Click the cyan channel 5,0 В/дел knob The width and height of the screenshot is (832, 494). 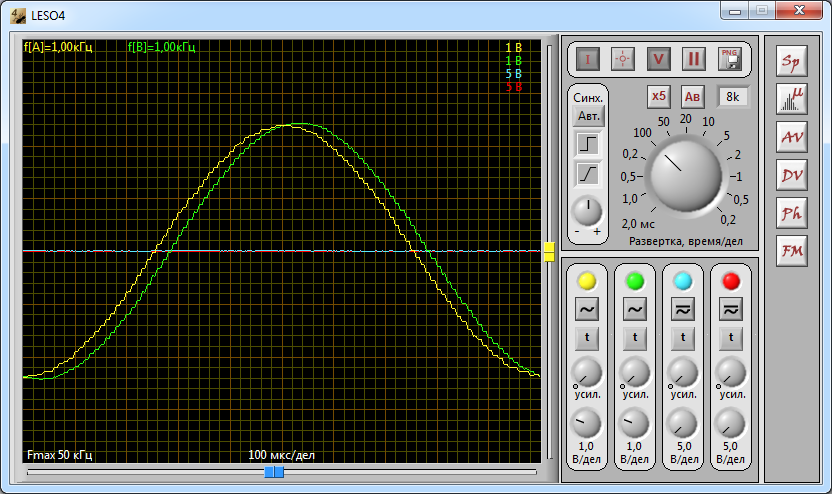tap(682, 423)
